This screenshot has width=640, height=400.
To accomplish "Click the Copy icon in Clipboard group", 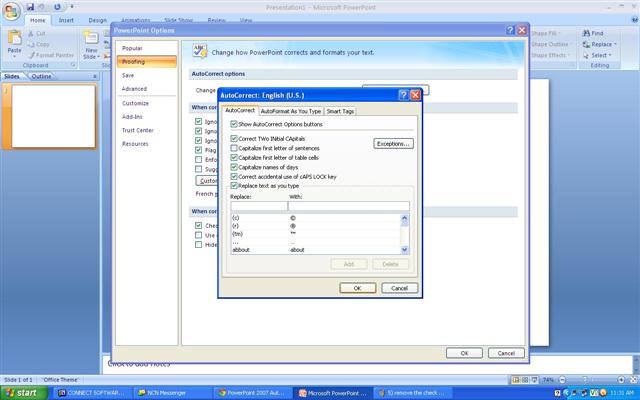I will coord(31,44).
